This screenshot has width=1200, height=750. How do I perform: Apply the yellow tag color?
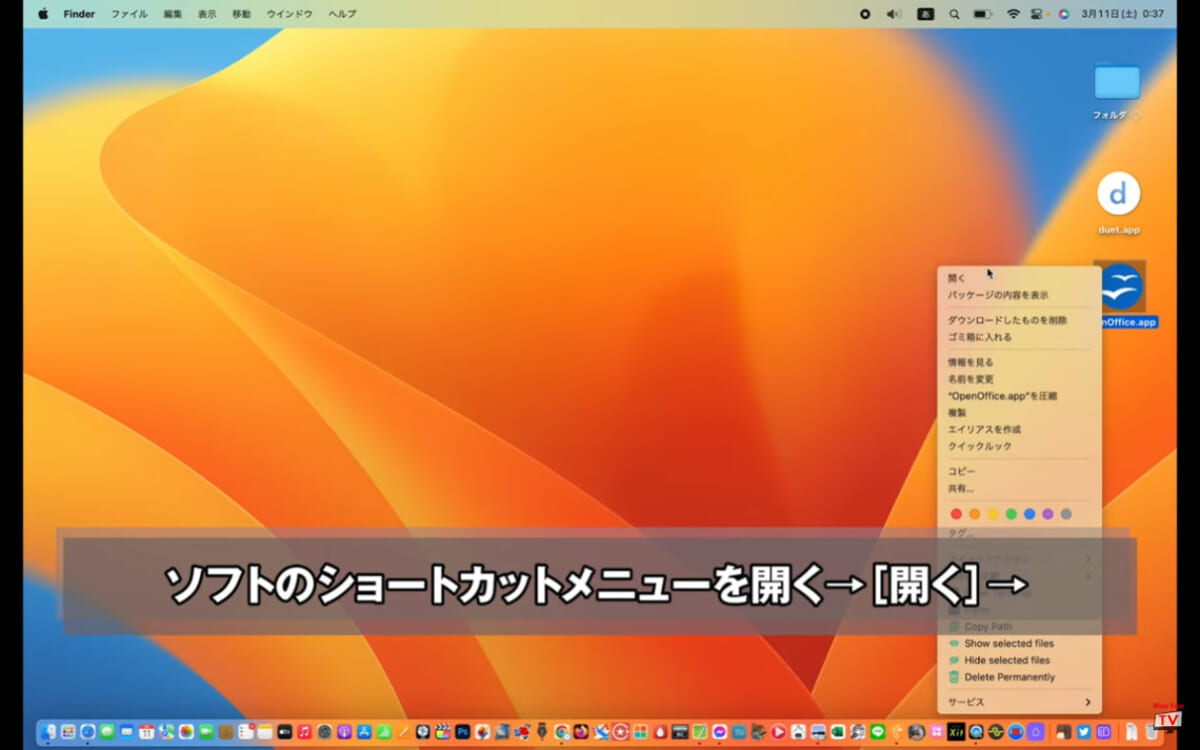click(993, 514)
